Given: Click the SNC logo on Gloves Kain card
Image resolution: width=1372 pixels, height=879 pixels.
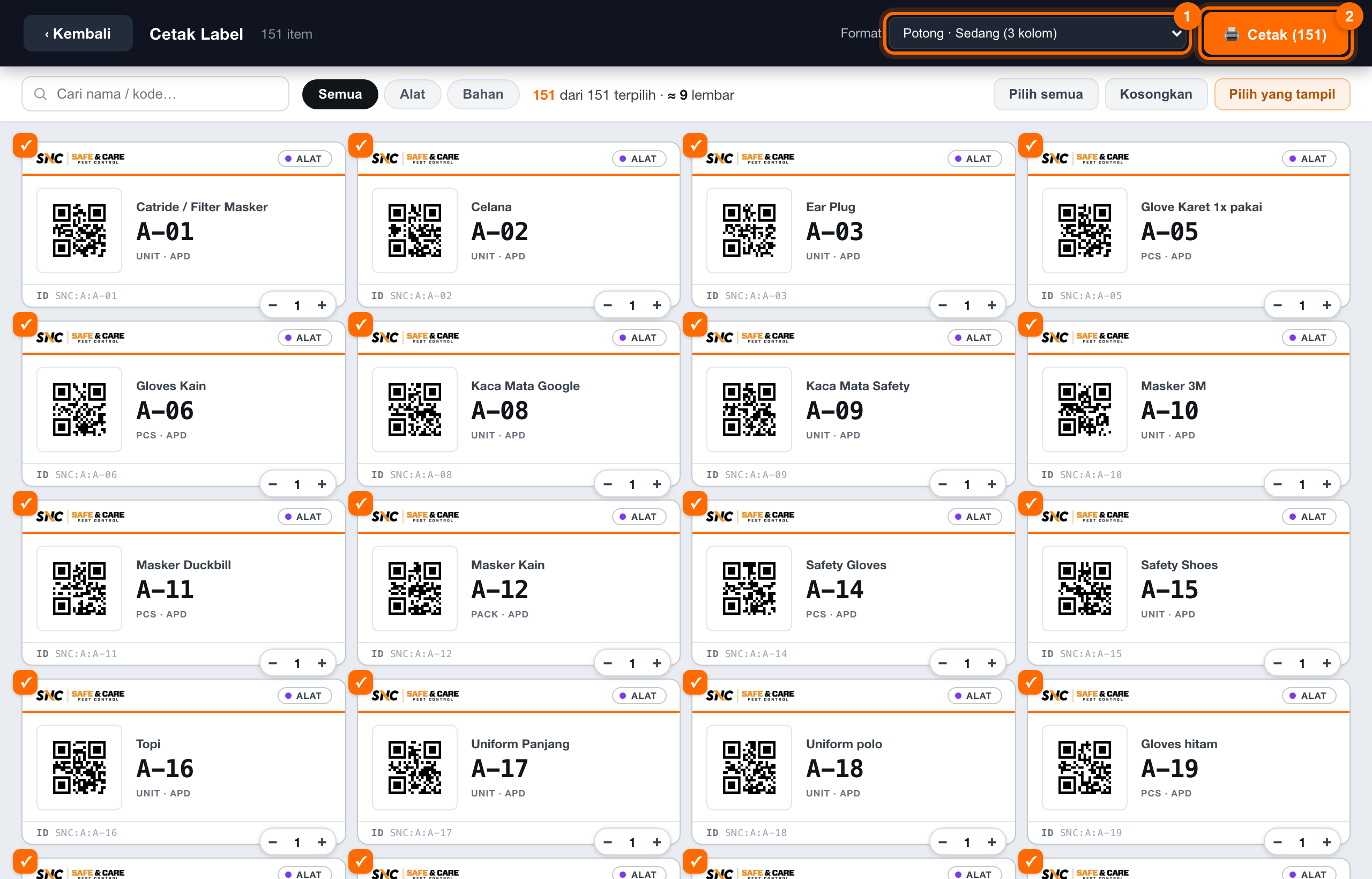Looking at the screenshot, I should pos(80,337).
